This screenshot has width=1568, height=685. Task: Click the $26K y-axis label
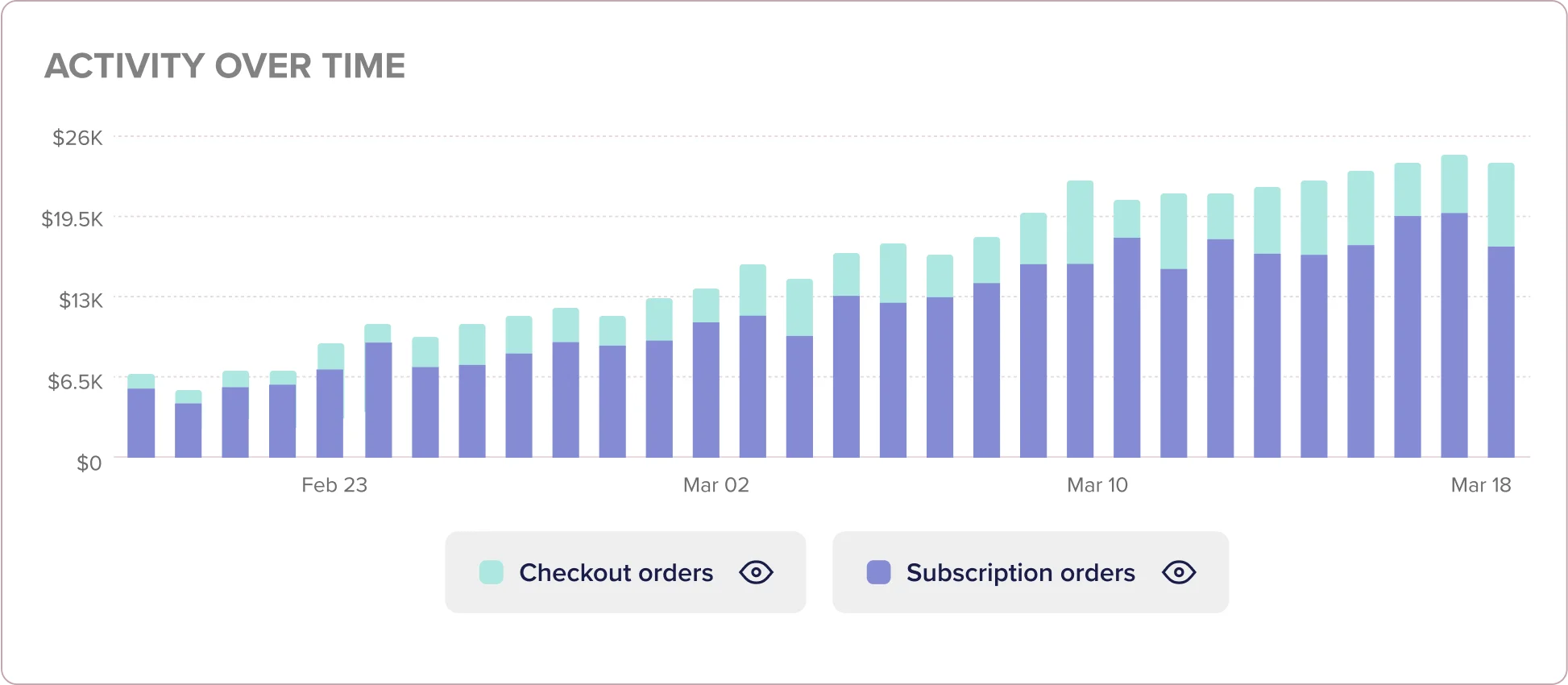(77, 138)
